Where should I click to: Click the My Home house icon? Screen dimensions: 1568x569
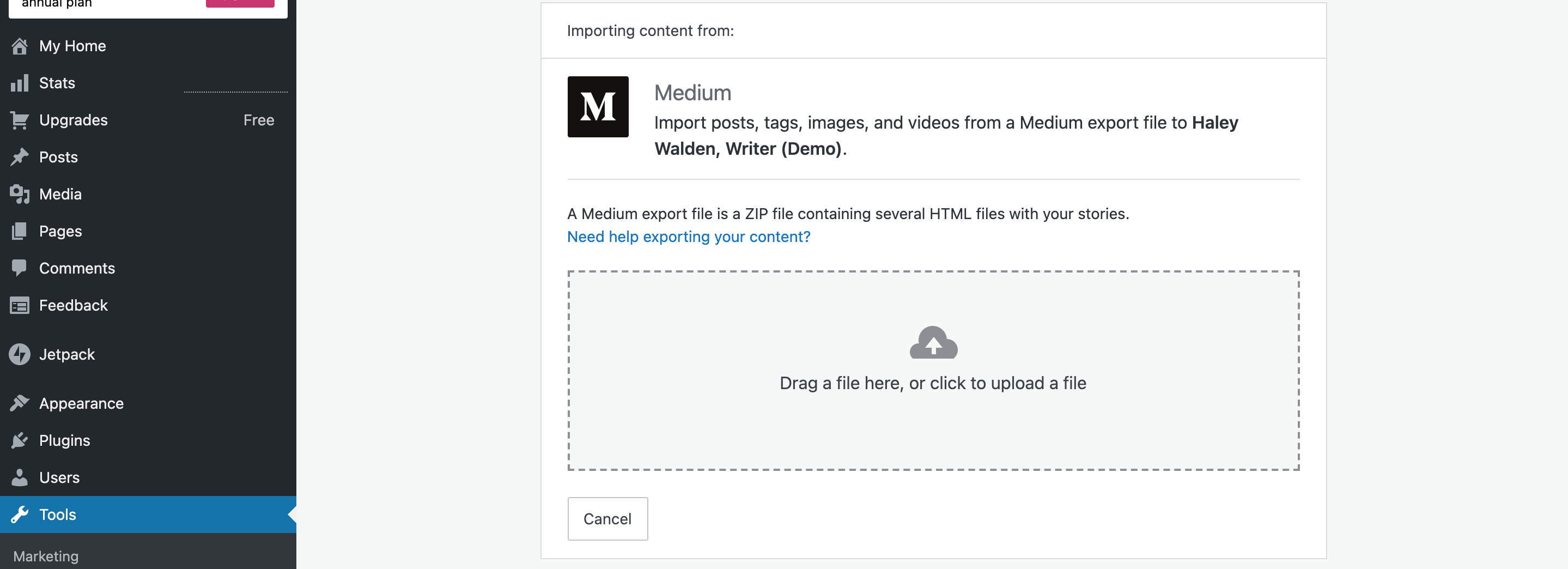(x=20, y=46)
